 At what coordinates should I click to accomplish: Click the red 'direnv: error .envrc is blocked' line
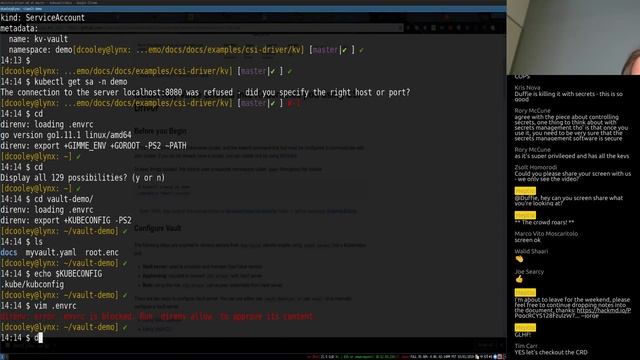[157, 316]
